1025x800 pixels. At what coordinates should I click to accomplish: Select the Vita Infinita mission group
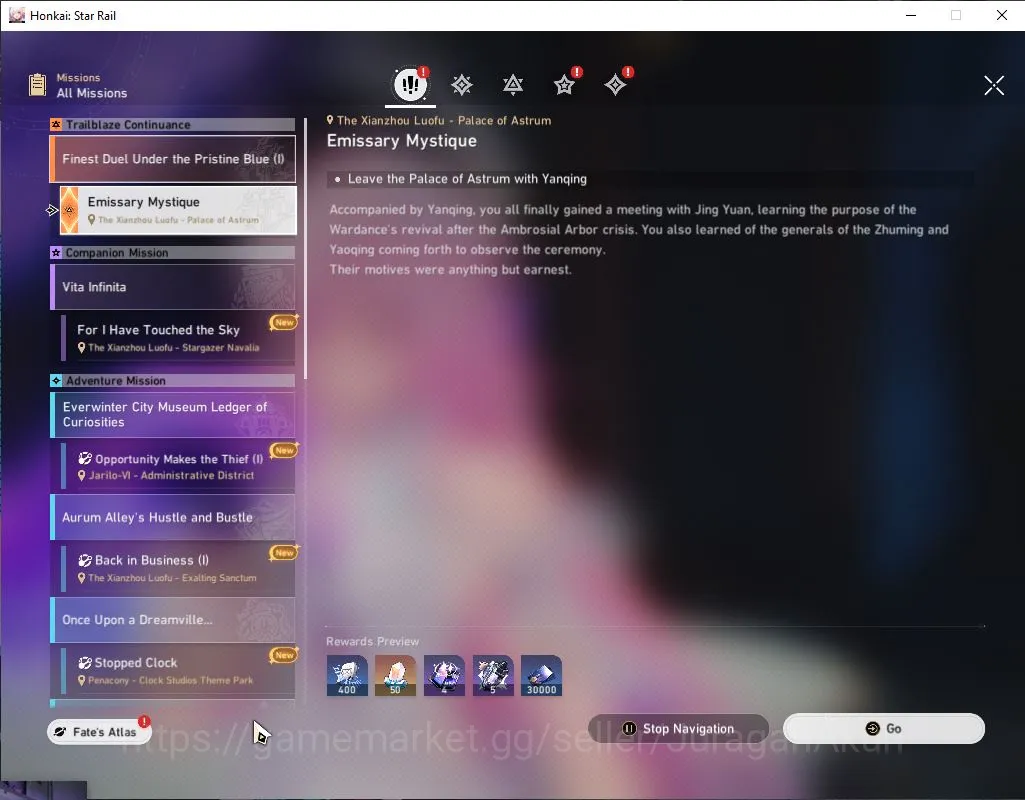(173, 287)
